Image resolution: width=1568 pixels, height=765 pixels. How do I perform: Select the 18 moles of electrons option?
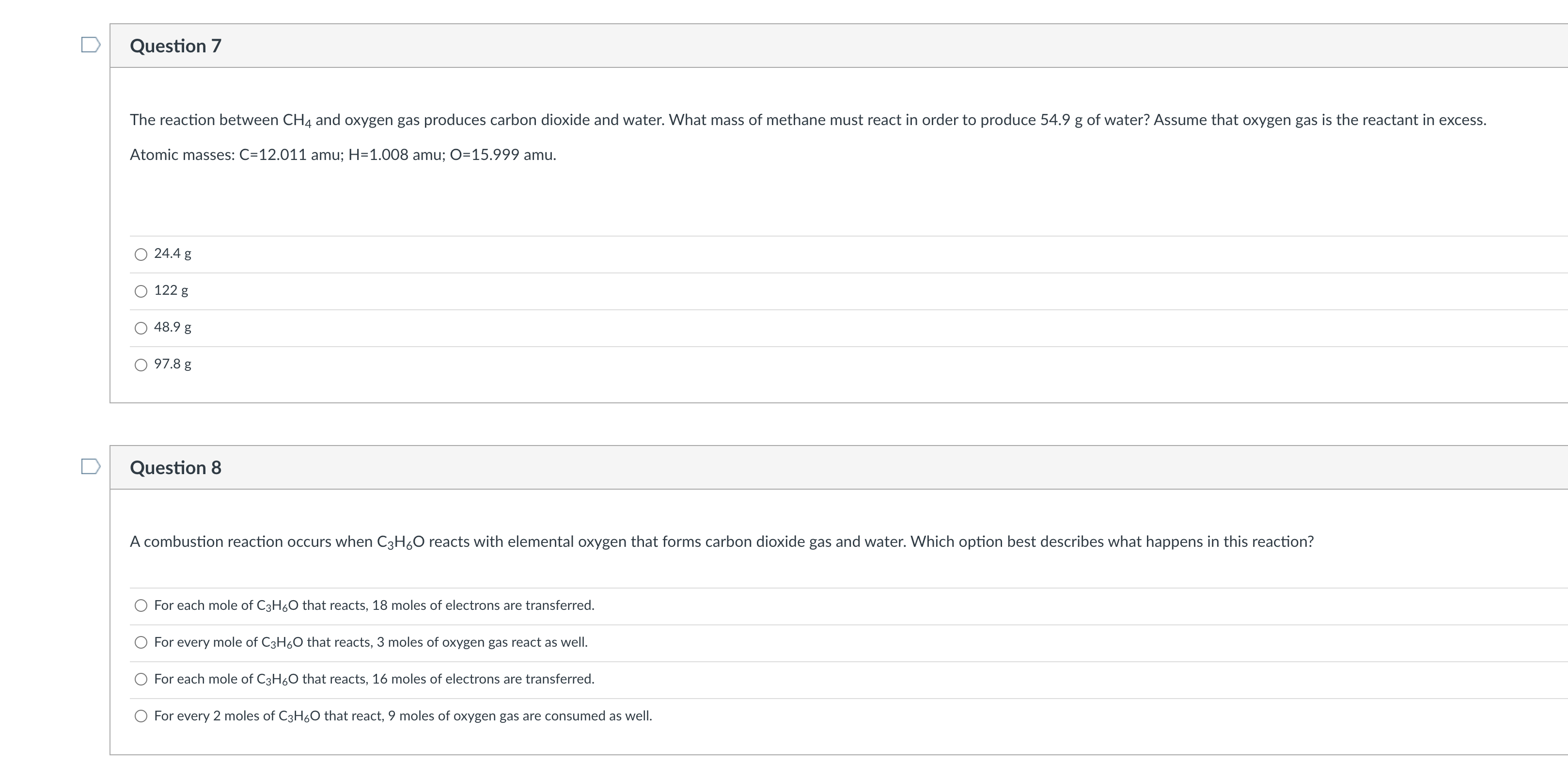tap(141, 606)
